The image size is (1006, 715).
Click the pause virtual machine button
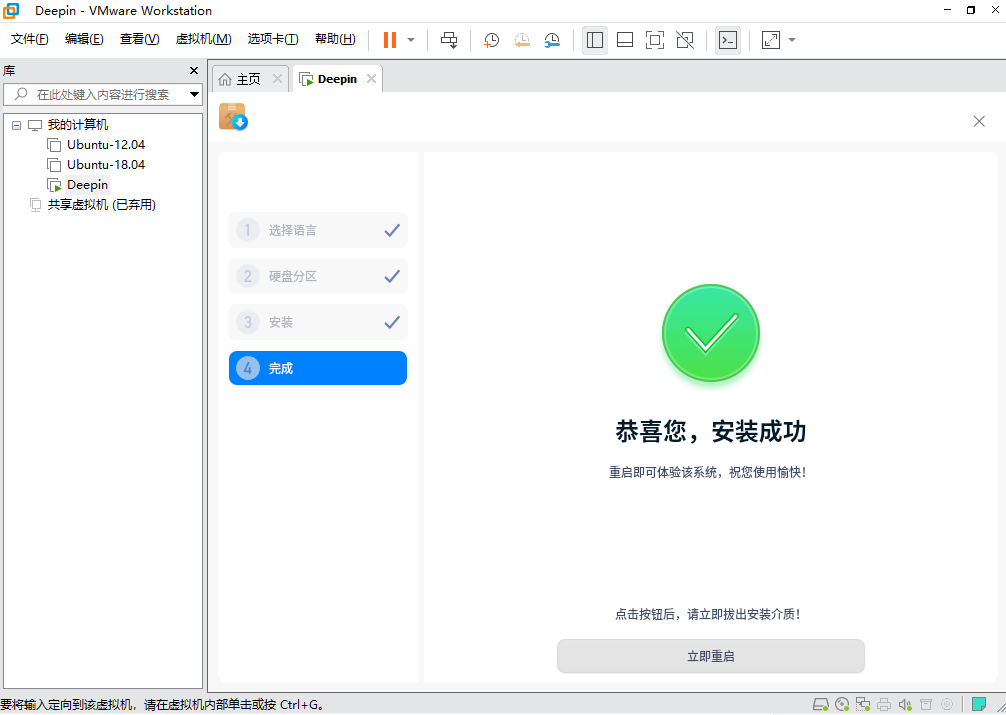tap(389, 40)
